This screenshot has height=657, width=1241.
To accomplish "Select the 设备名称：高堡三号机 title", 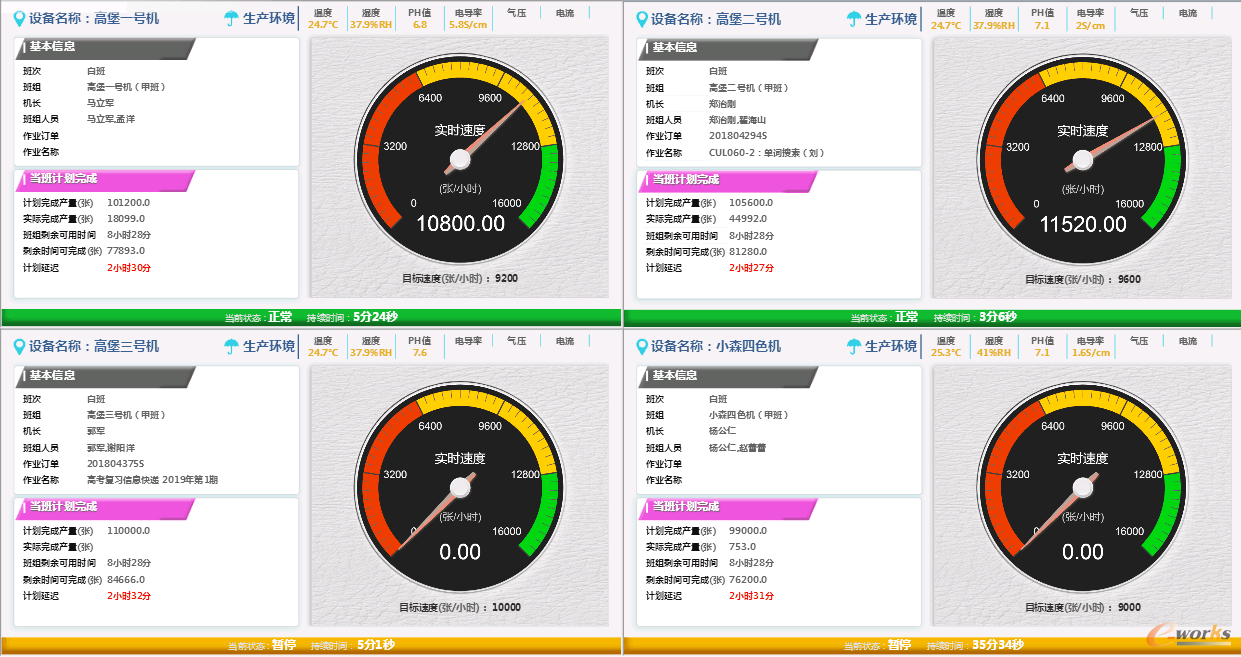I will [94, 346].
